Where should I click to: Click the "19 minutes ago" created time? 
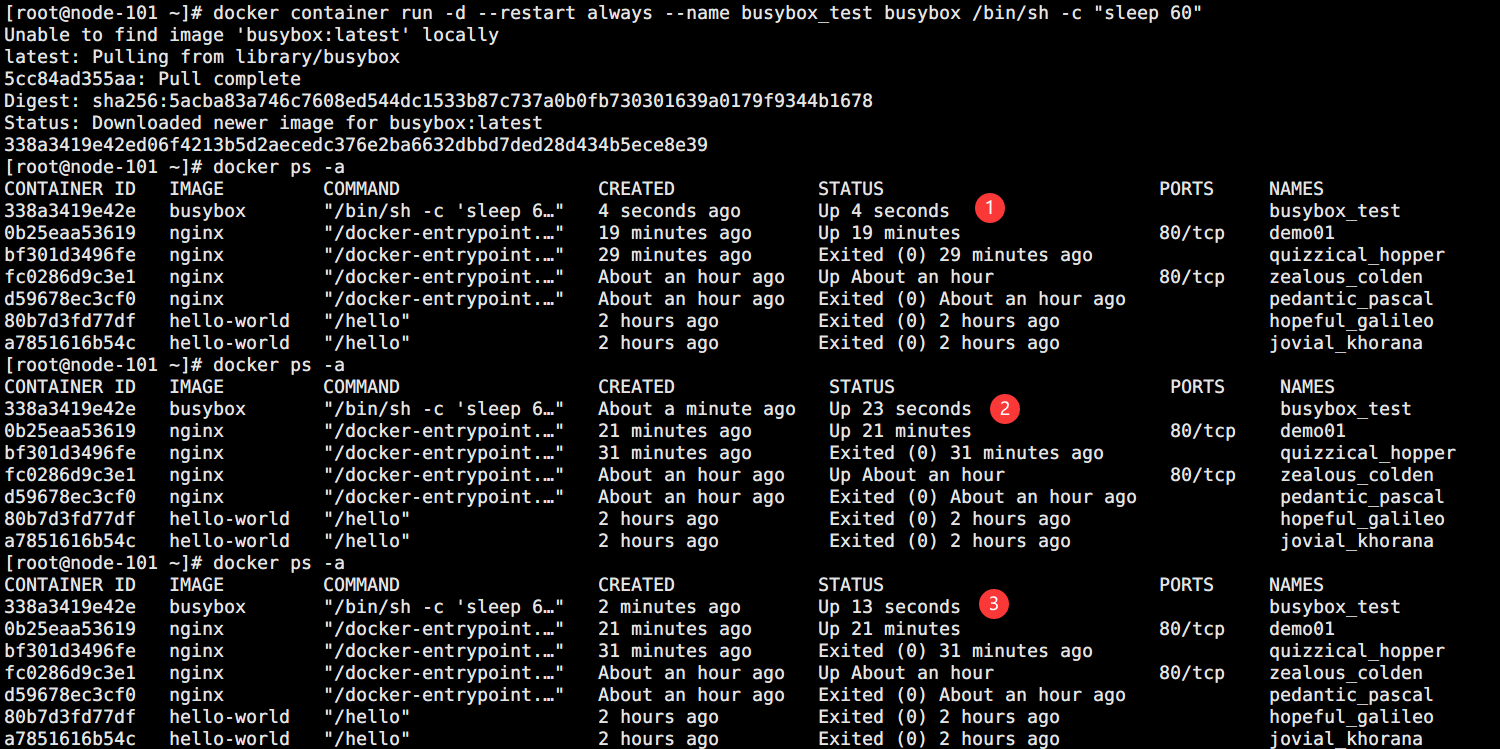[x=674, y=233]
